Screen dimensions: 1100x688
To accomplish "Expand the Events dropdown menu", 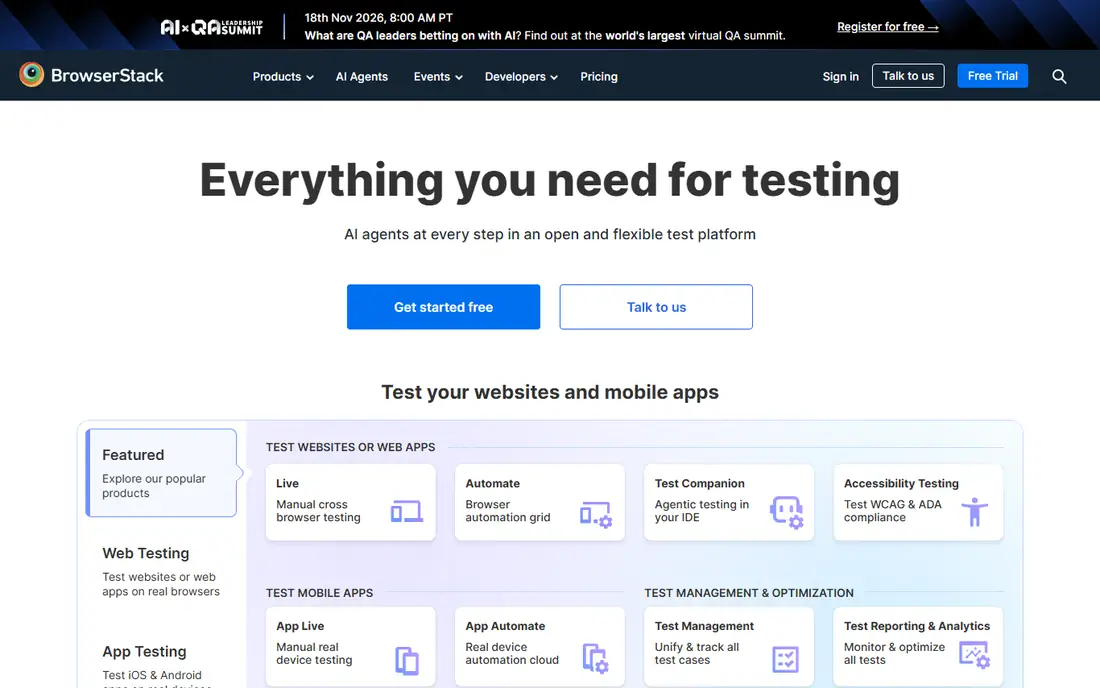I will click(438, 76).
